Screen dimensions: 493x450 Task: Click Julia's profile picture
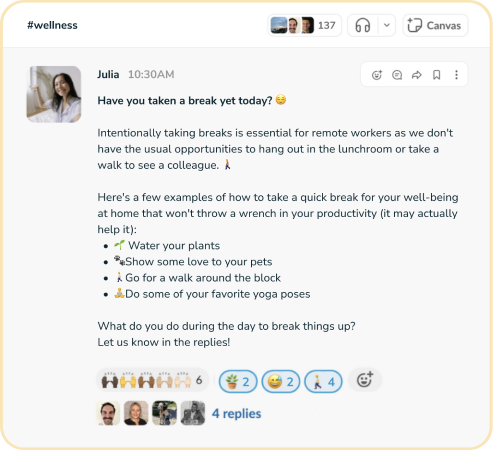[x=54, y=94]
